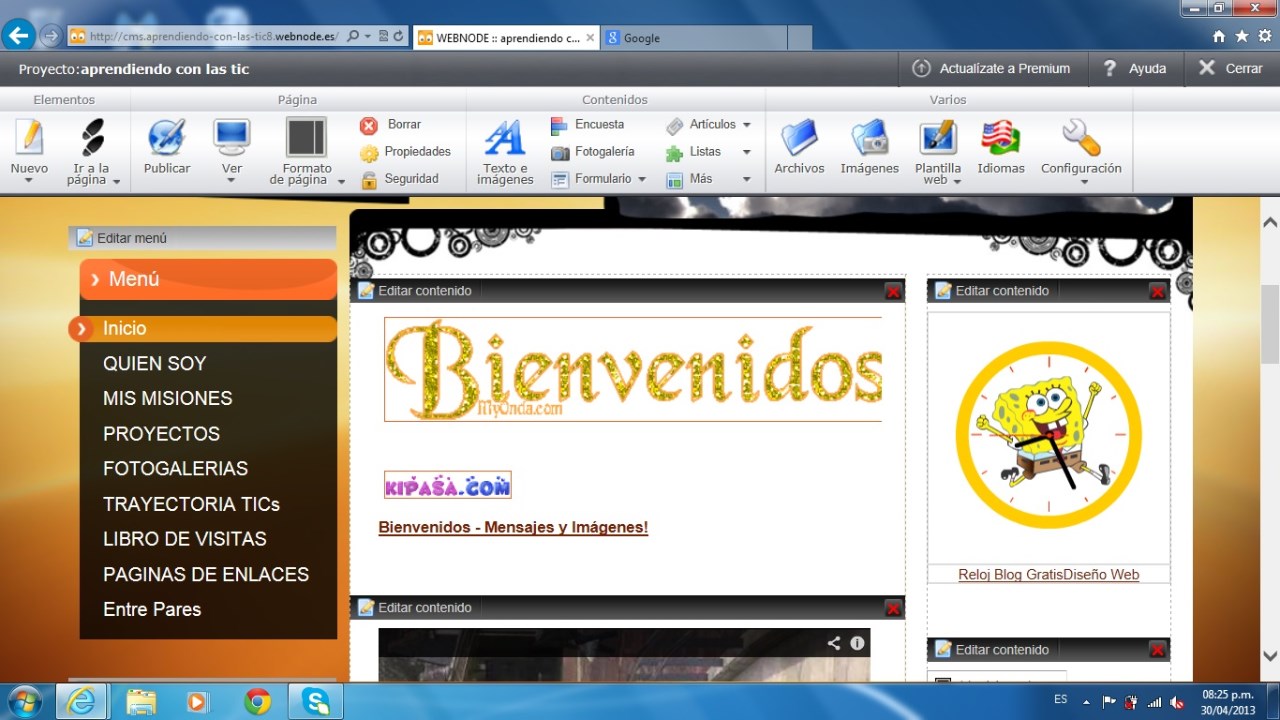The height and width of the screenshot is (720, 1280).
Task: Open the Archivos folder icon
Action: pos(799,137)
